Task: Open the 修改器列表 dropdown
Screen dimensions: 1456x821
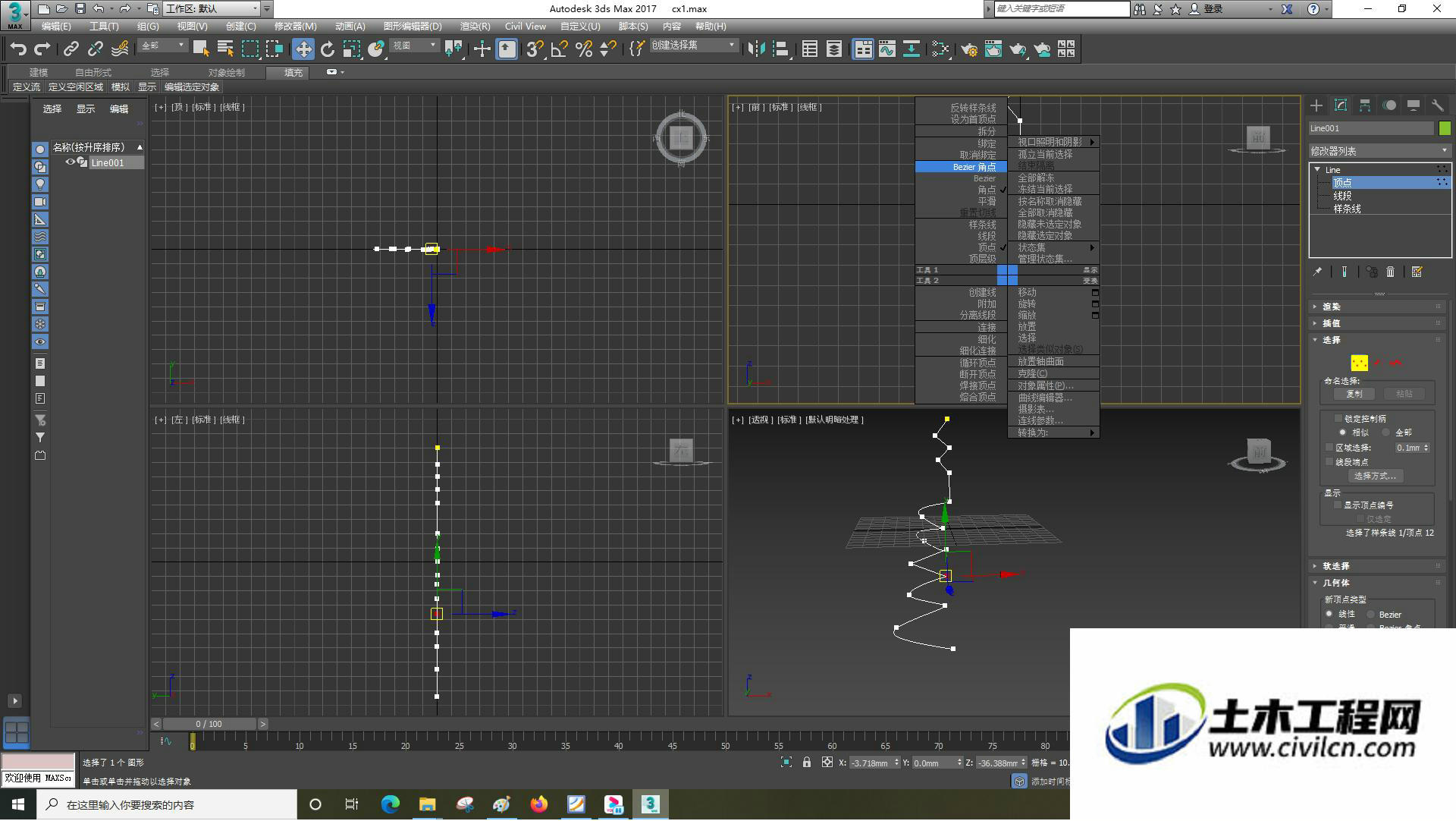Action: click(1379, 151)
